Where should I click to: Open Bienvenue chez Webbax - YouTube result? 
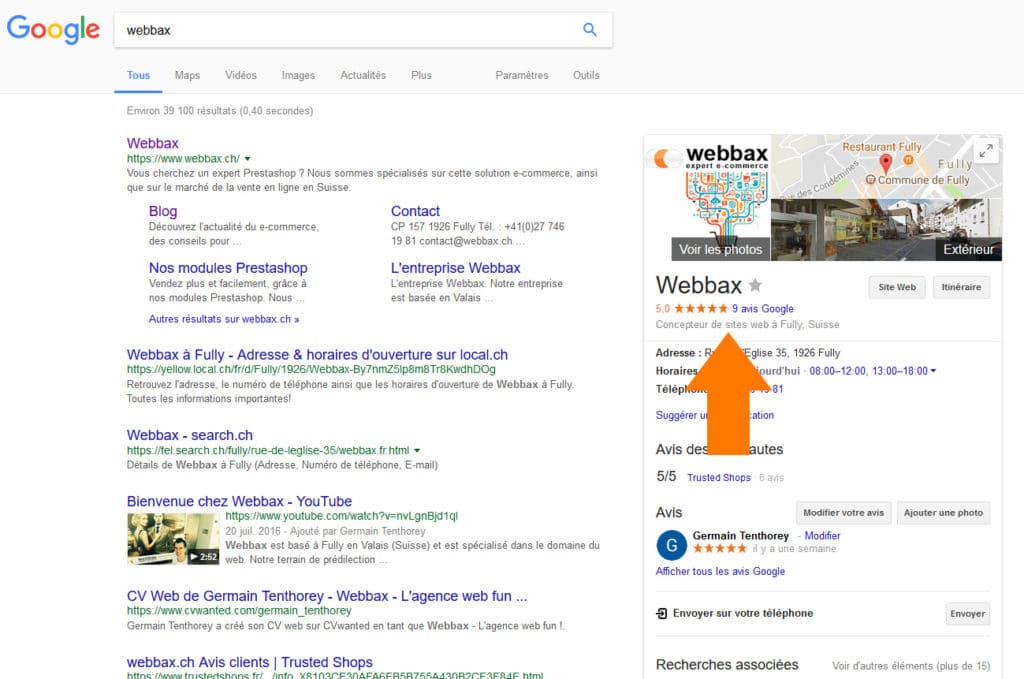(239, 501)
